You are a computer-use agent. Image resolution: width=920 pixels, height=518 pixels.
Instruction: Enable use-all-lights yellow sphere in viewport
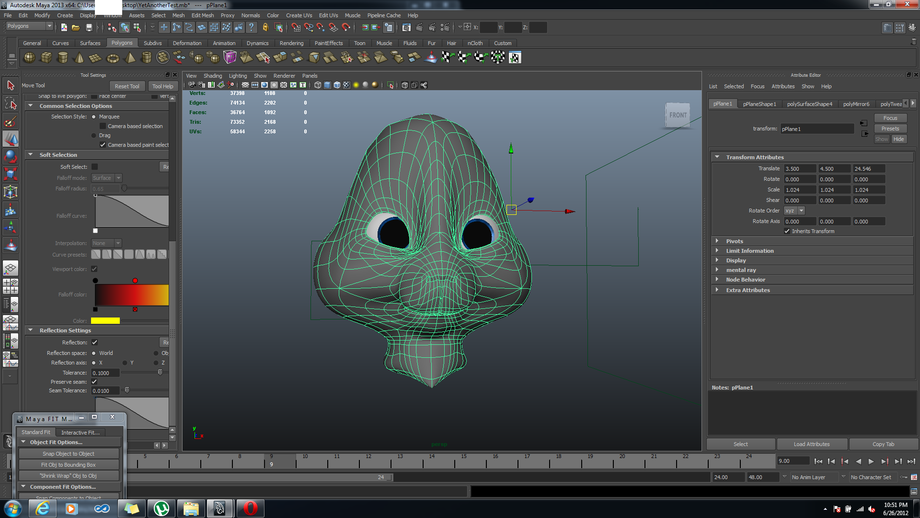coord(356,85)
